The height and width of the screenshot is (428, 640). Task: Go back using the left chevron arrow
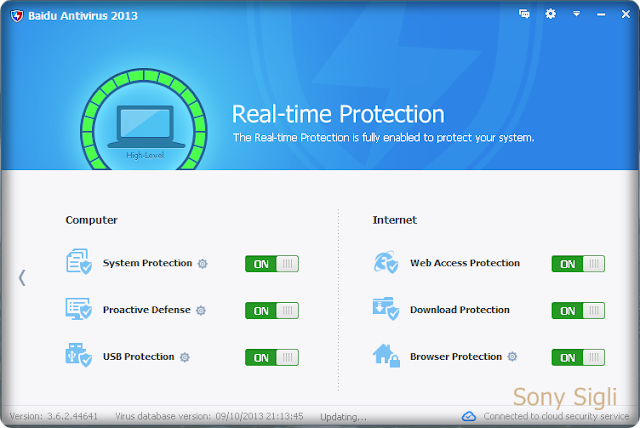22,278
